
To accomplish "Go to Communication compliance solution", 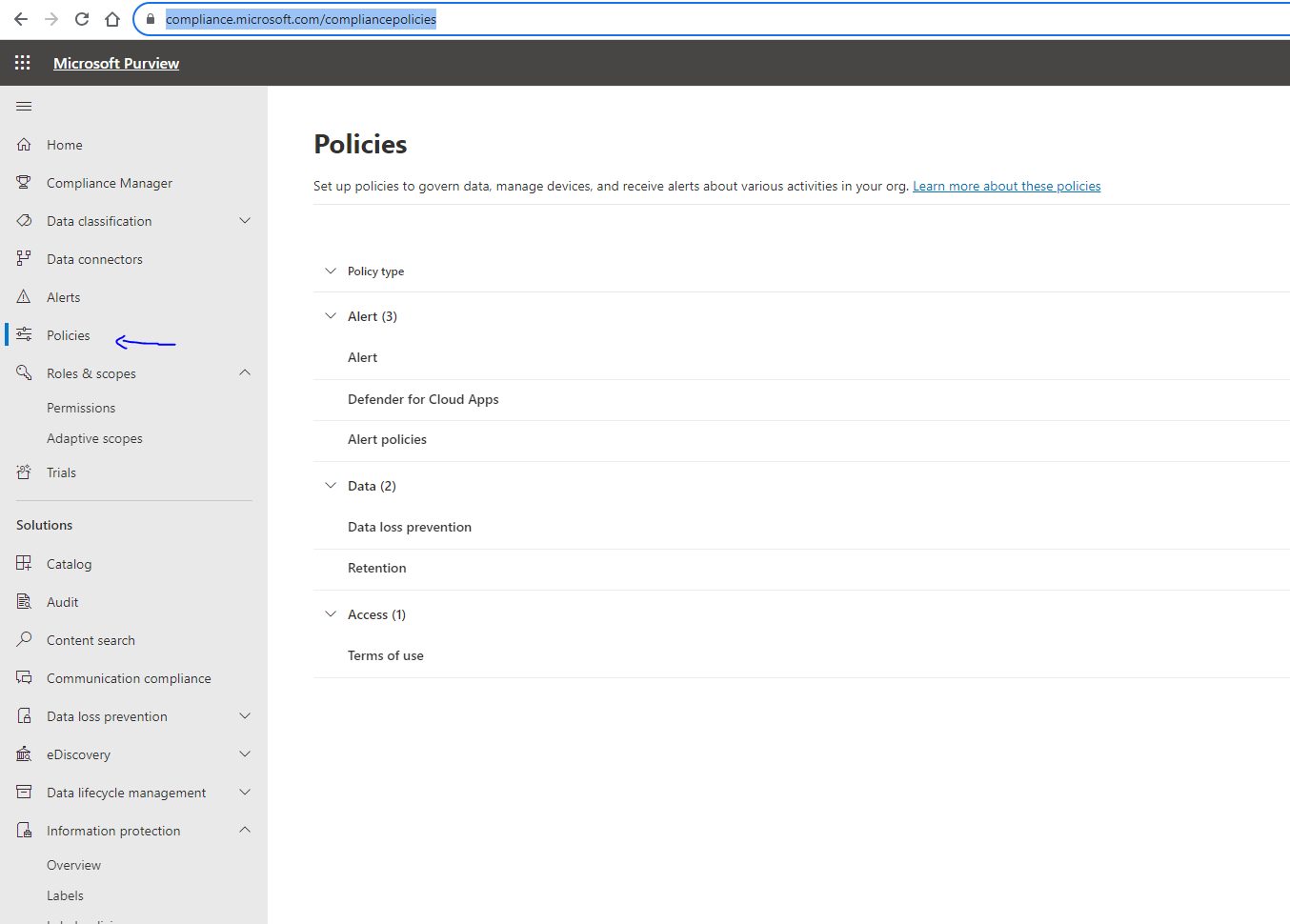I will pyautogui.click(x=129, y=678).
